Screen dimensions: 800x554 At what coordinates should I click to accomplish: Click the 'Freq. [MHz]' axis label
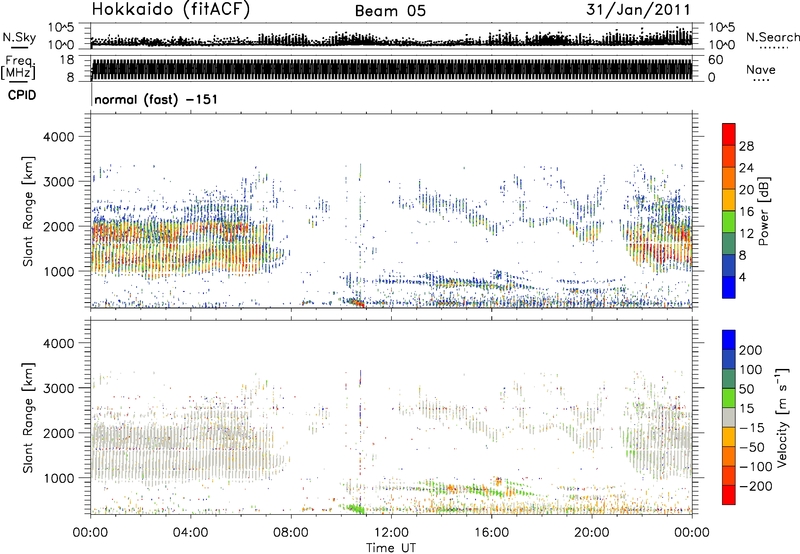tap(19, 68)
